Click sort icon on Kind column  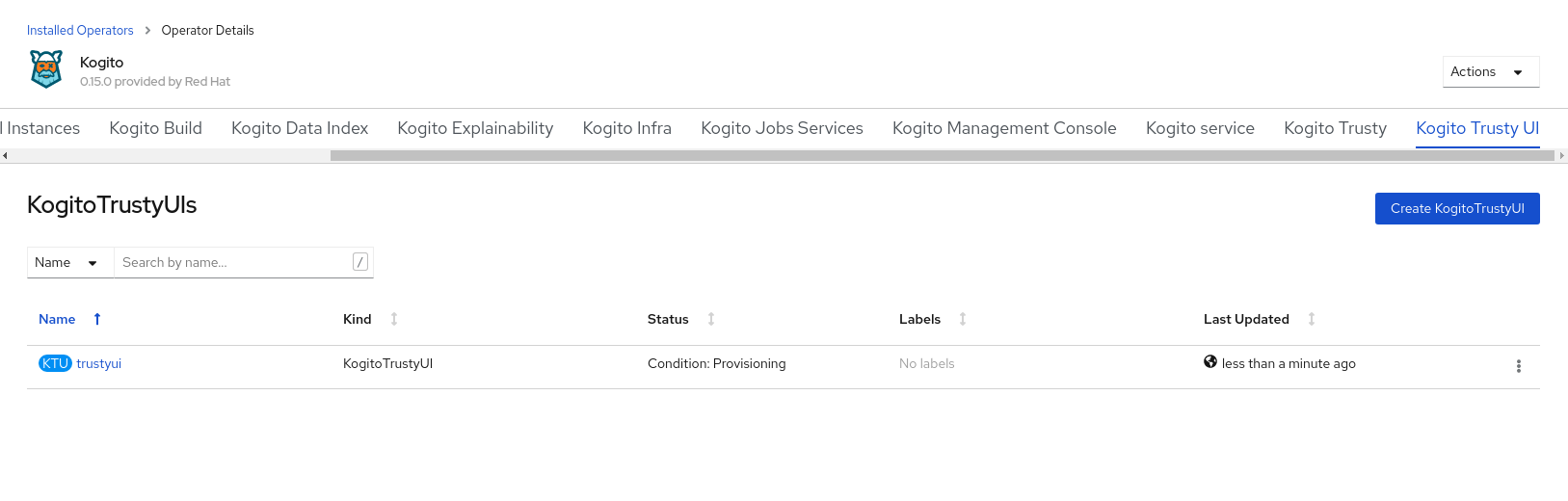394,319
